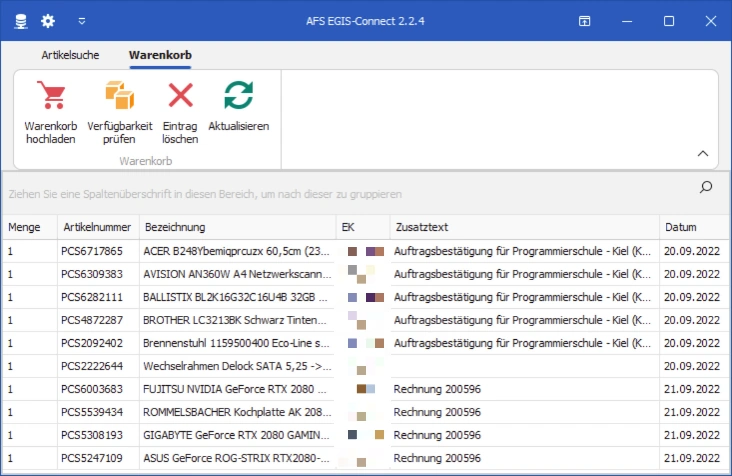Open settings gear in title bar
This screenshot has width=732, height=476.
click(48, 21)
